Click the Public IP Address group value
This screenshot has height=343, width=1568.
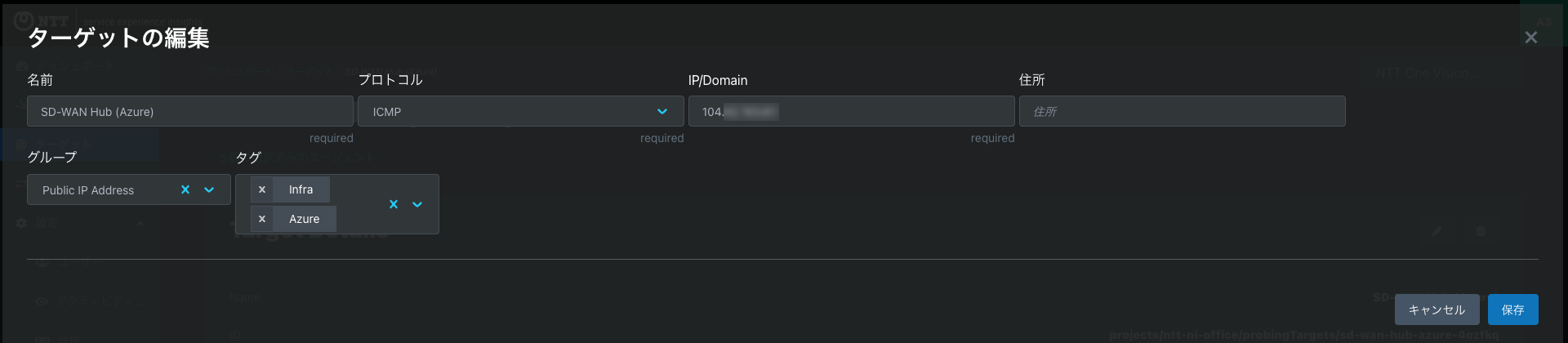click(88, 190)
